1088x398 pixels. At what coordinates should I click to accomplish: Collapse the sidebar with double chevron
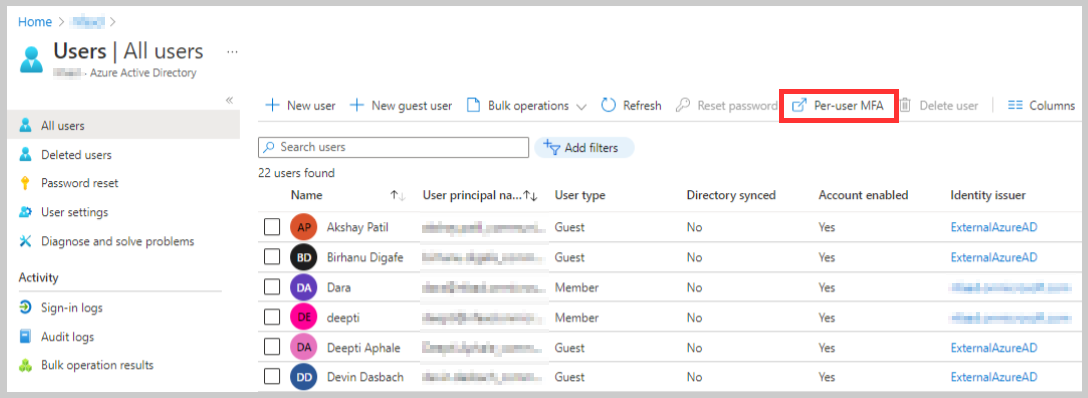tap(230, 100)
